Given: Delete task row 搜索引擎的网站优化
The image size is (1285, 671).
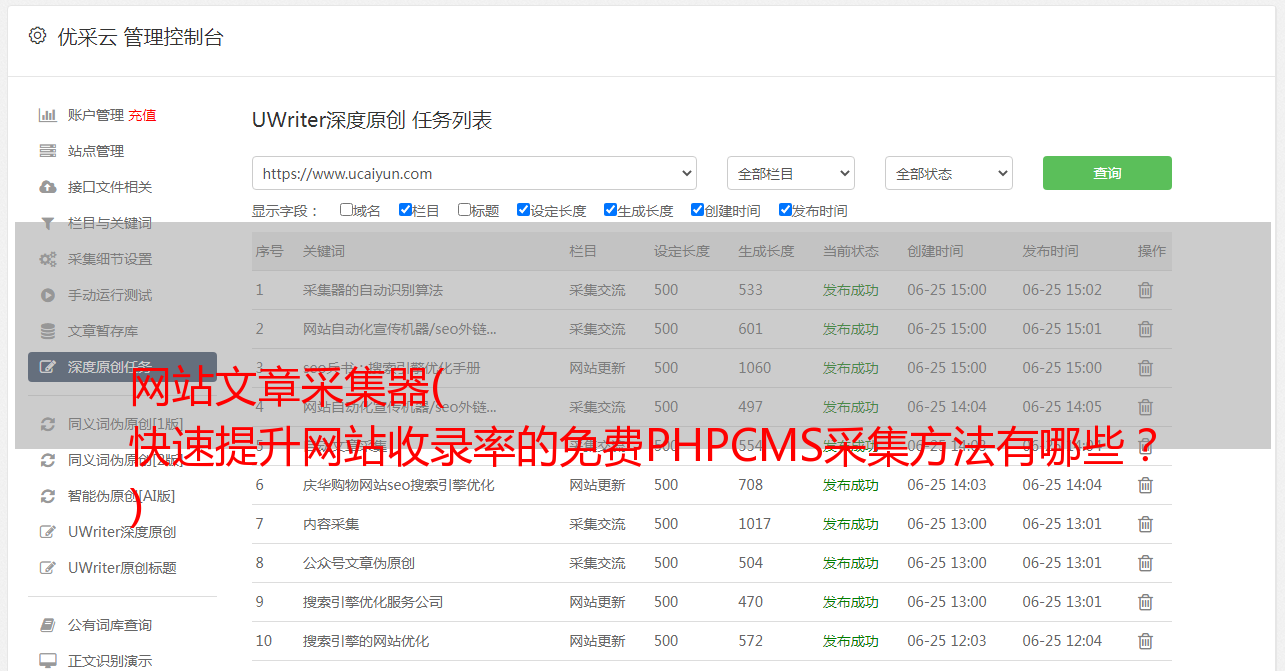Looking at the screenshot, I should point(1145,641).
